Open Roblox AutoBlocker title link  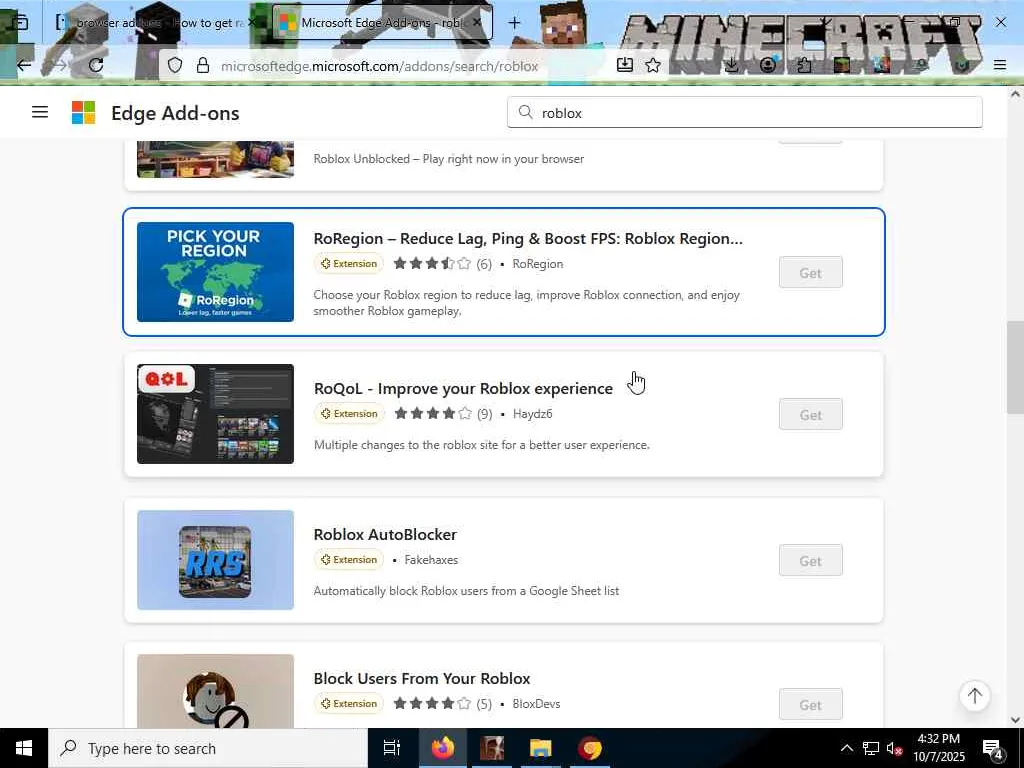pos(385,534)
